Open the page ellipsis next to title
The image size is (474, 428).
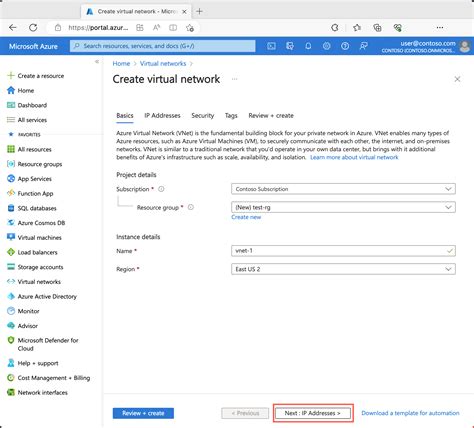pyautogui.click(x=235, y=79)
